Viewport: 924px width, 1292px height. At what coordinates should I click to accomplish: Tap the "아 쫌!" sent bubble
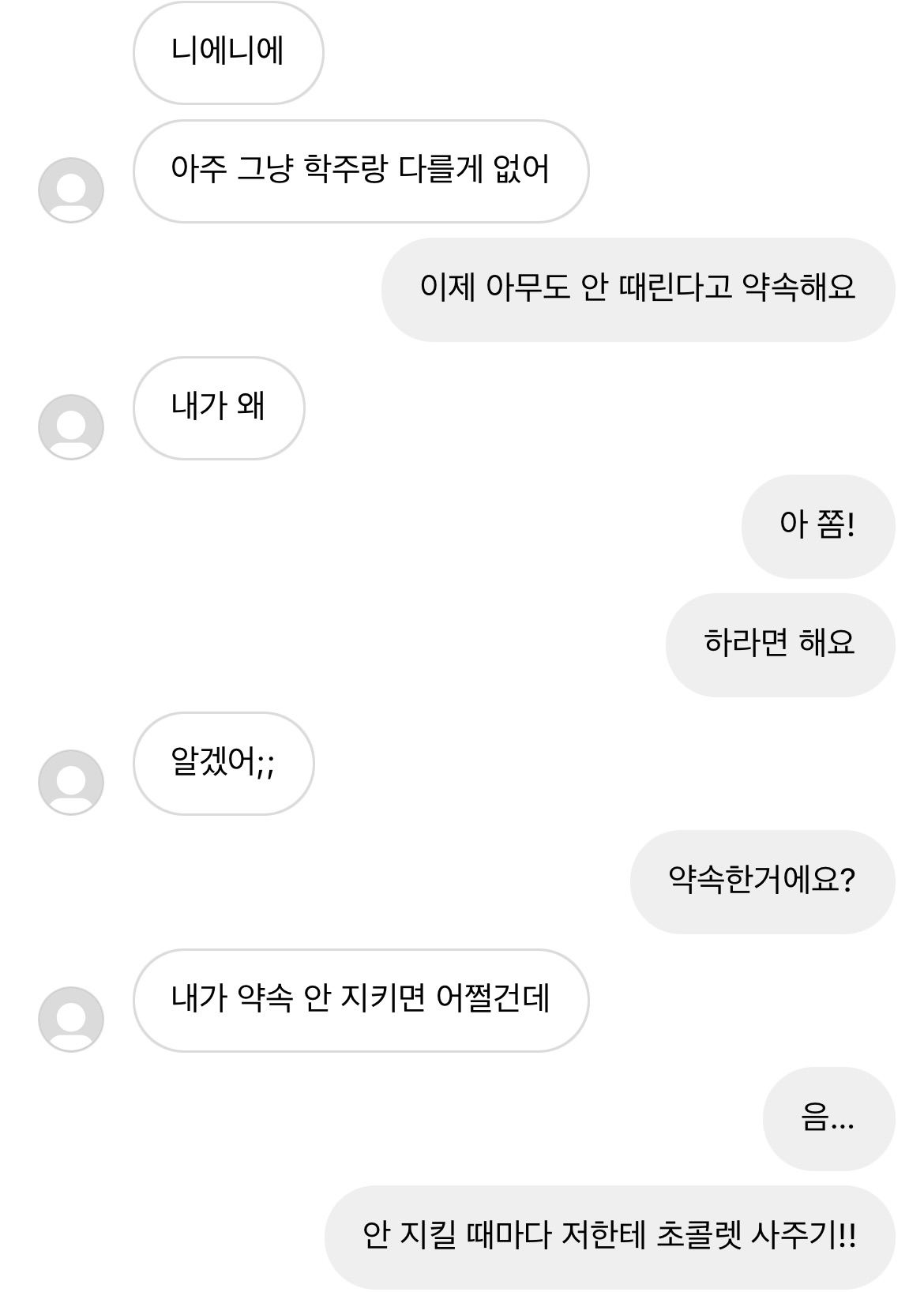coord(817,527)
